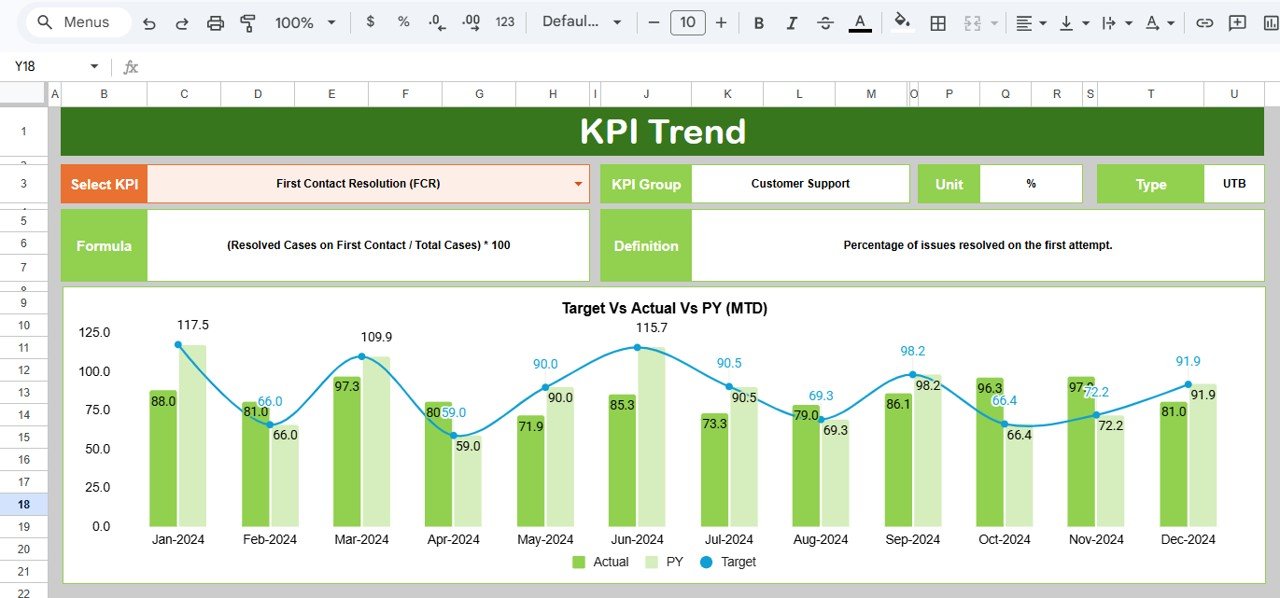The height and width of the screenshot is (598, 1280).
Task: Open the text color picker
Action: point(860,22)
